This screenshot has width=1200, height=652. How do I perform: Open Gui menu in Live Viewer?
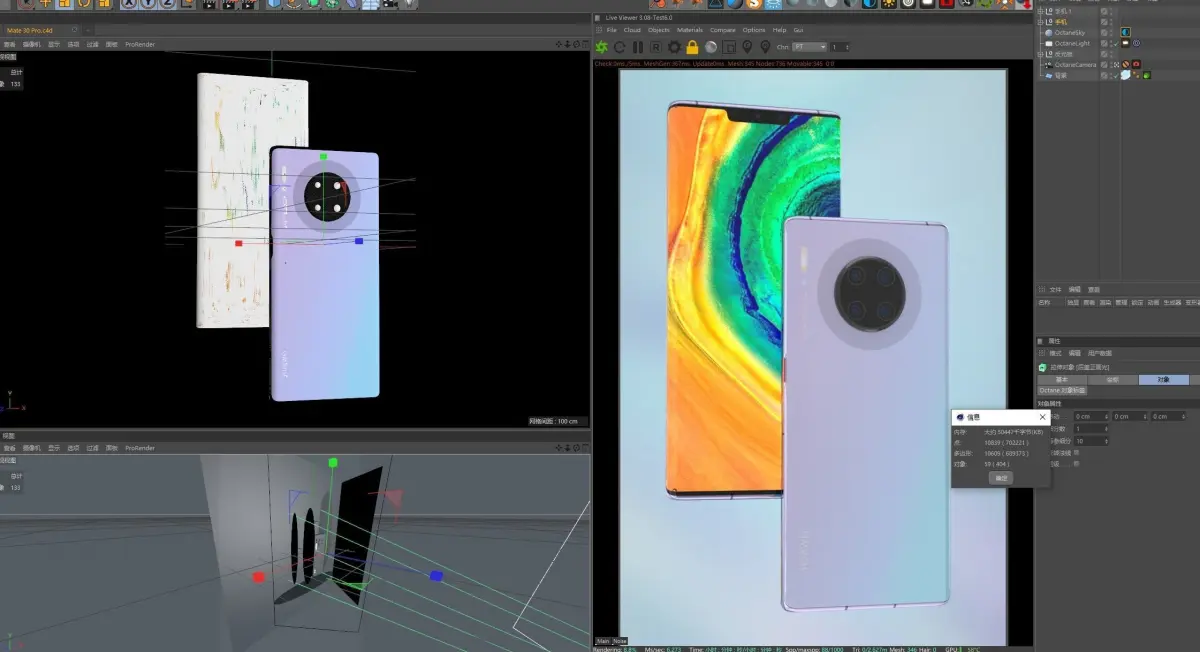(798, 30)
